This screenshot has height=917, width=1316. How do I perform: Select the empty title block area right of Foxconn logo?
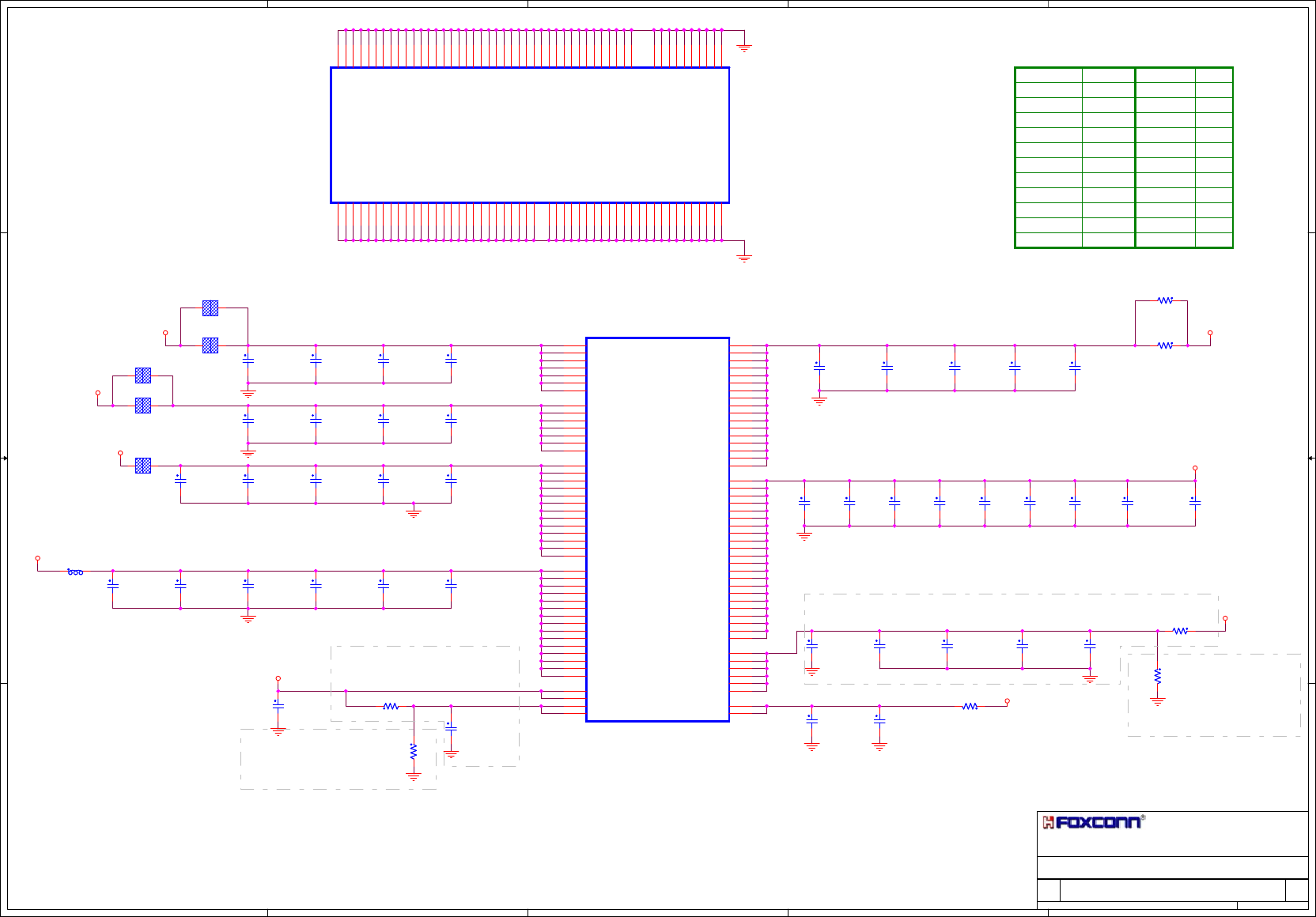tap(1227, 834)
